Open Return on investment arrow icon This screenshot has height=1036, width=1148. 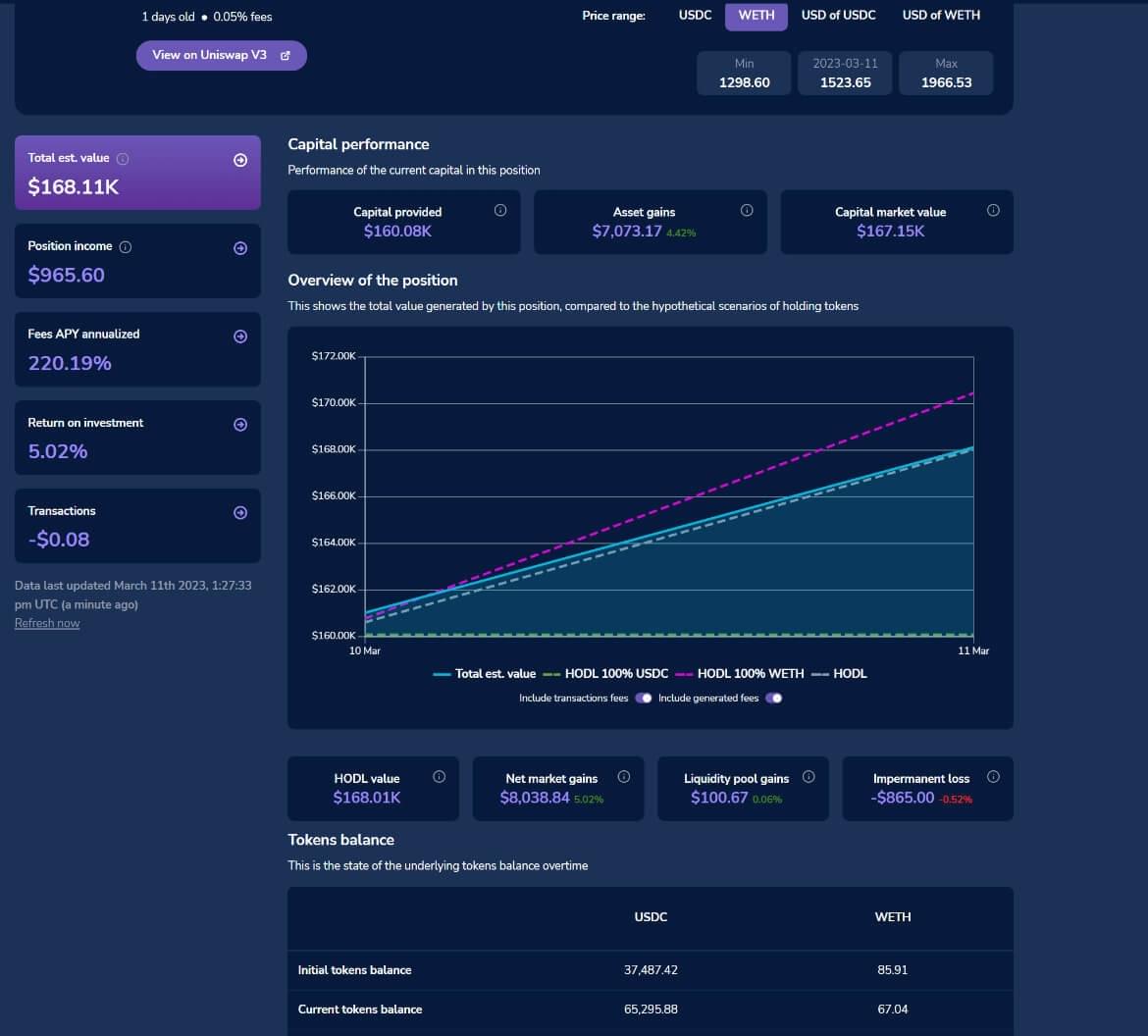pos(240,425)
